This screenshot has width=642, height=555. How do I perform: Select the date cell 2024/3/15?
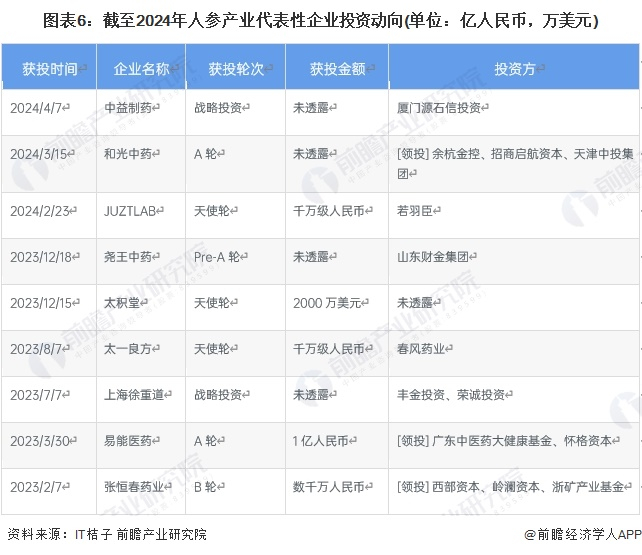click(49, 164)
